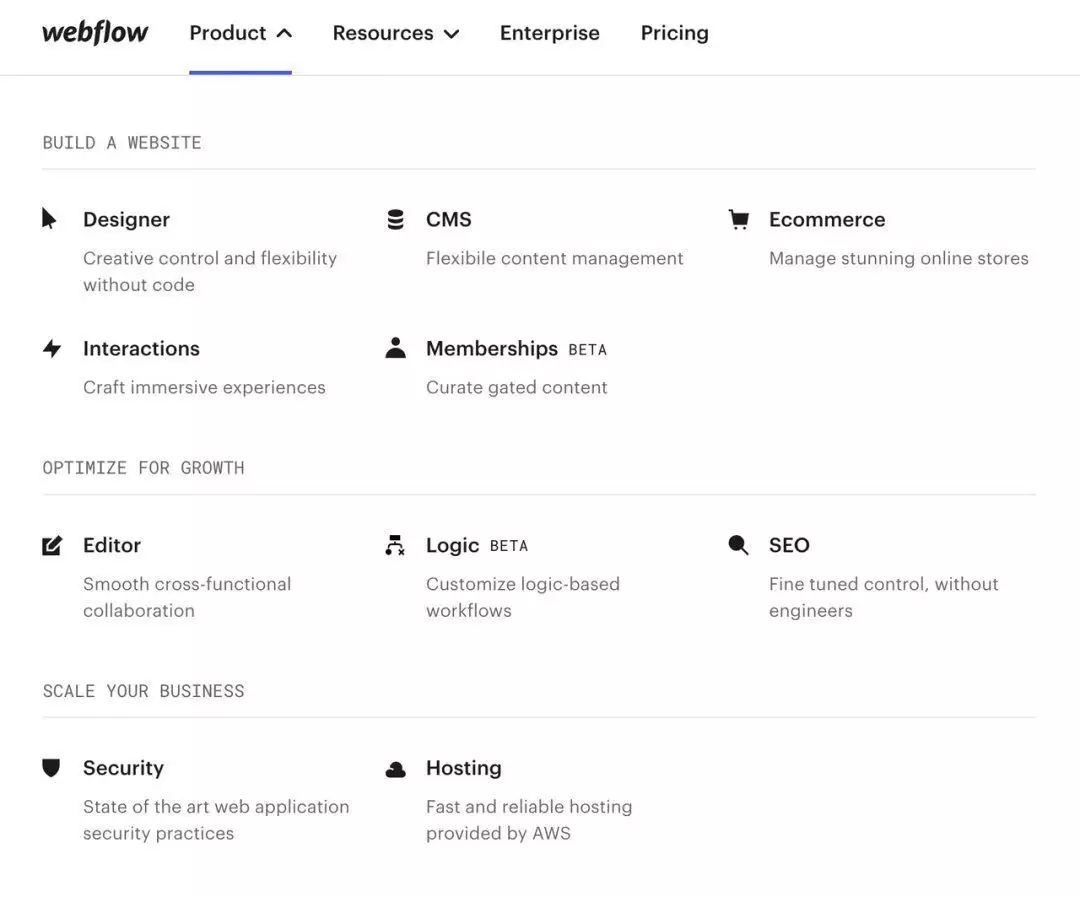The image size is (1080, 897).
Task: Click the Editor pencil icon
Action: 52,545
